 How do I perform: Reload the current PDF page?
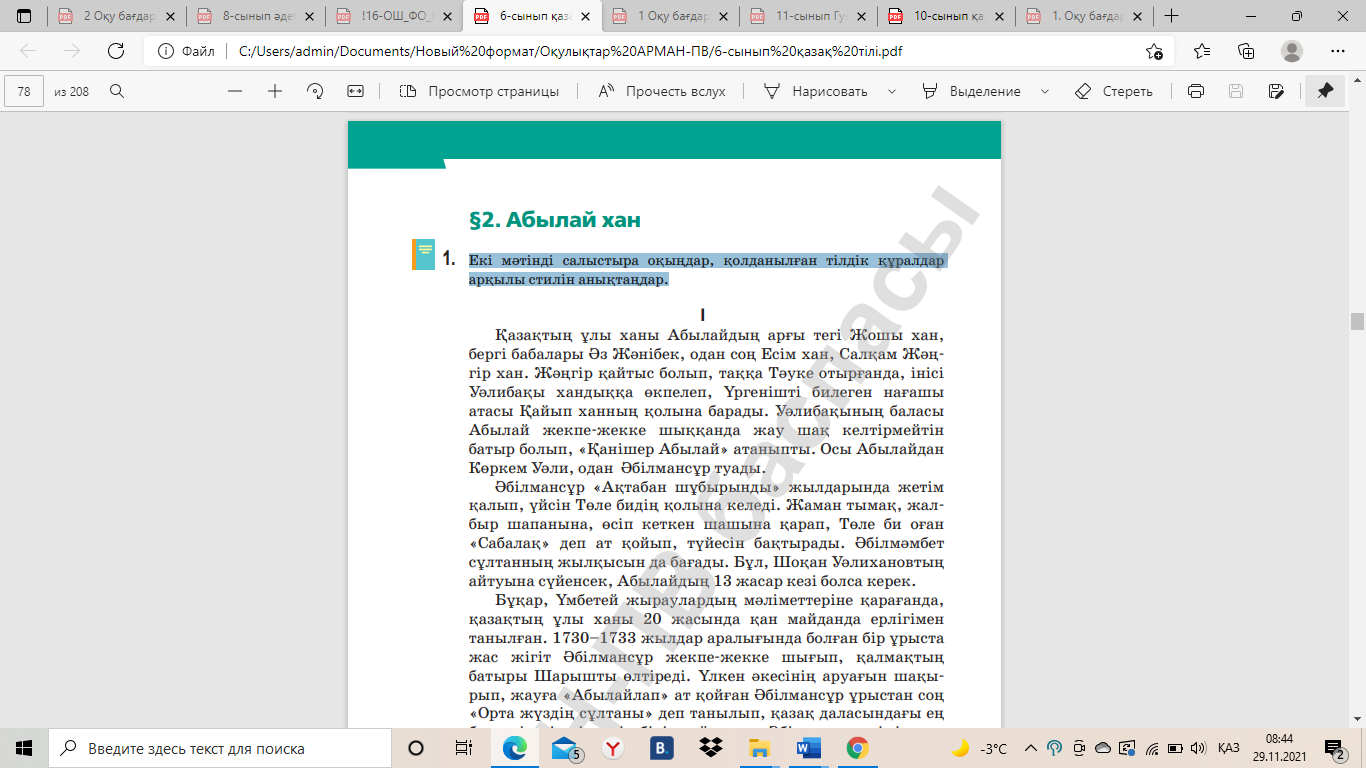click(x=116, y=51)
